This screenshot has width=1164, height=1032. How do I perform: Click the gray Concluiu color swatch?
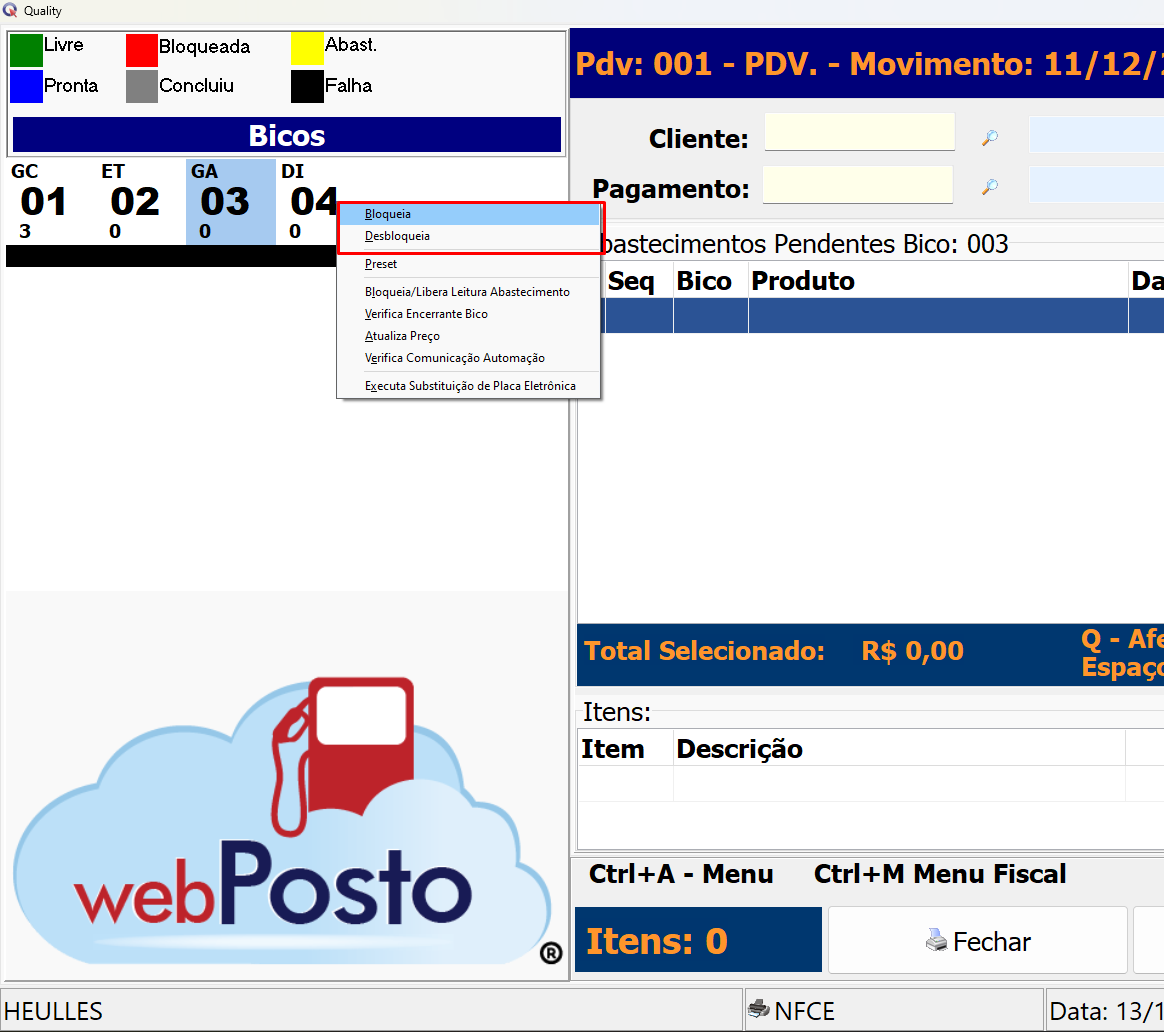(142, 86)
